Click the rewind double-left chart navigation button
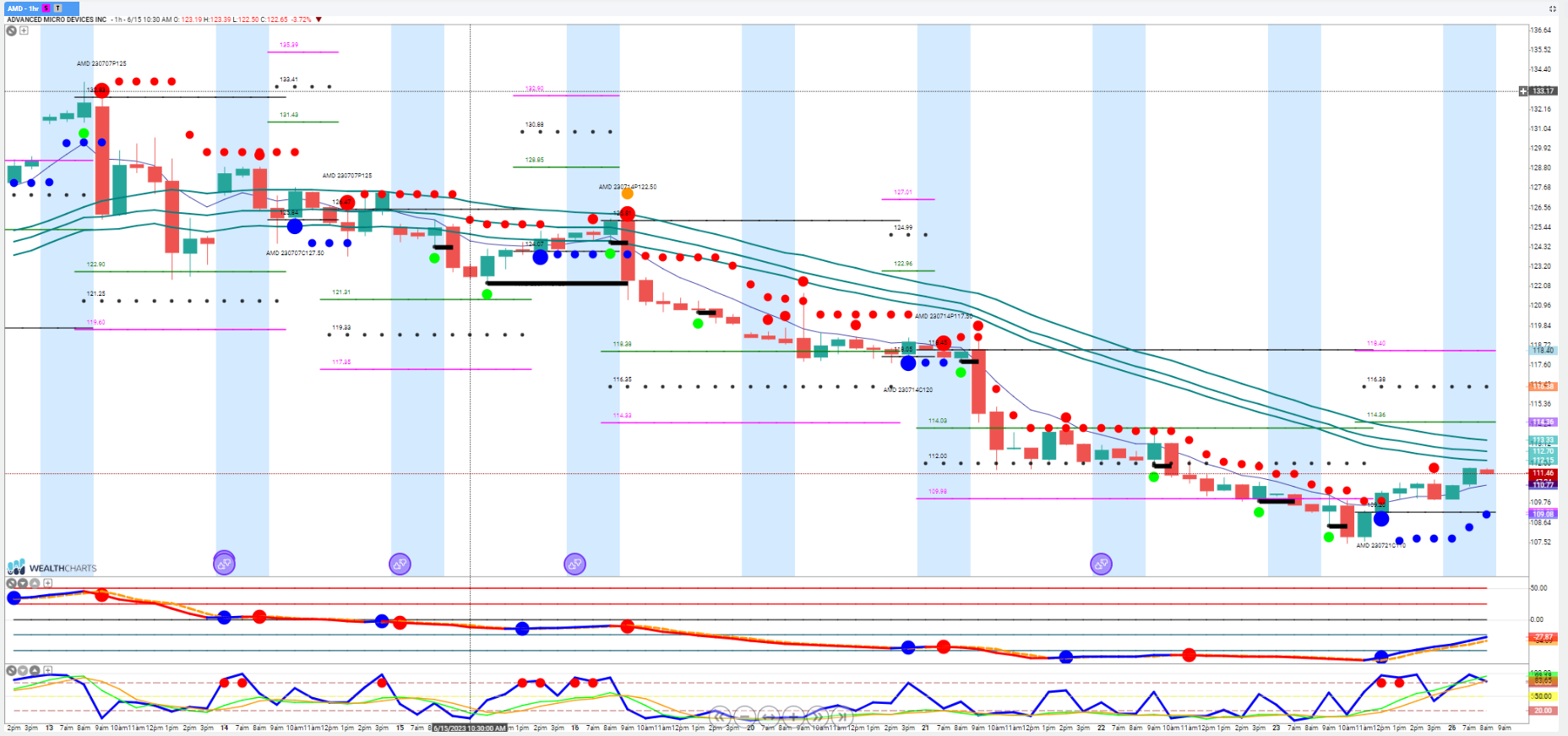Image resolution: width=1568 pixels, height=736 pixels. pos(720,717)
